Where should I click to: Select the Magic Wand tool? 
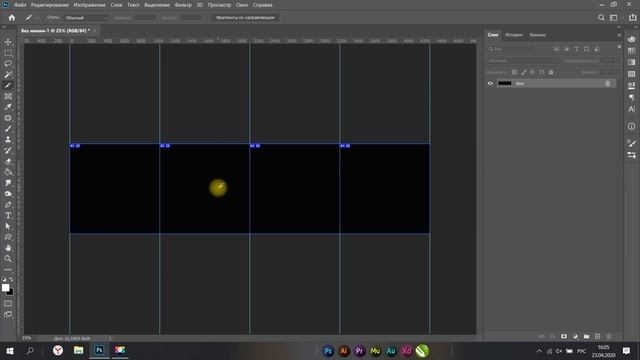tap(8, 75)
